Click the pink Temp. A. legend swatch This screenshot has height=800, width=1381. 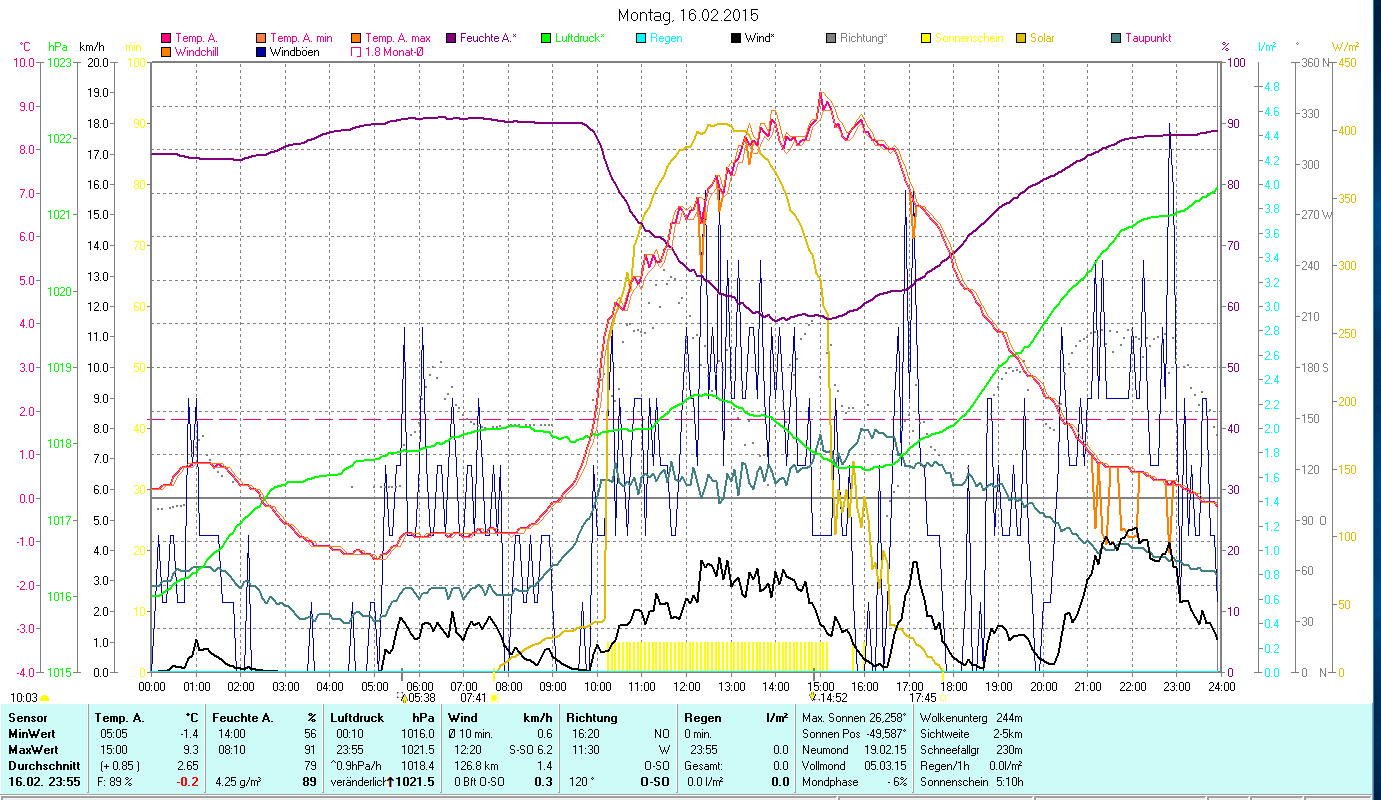pyautogui.click(x=166, y=38)
